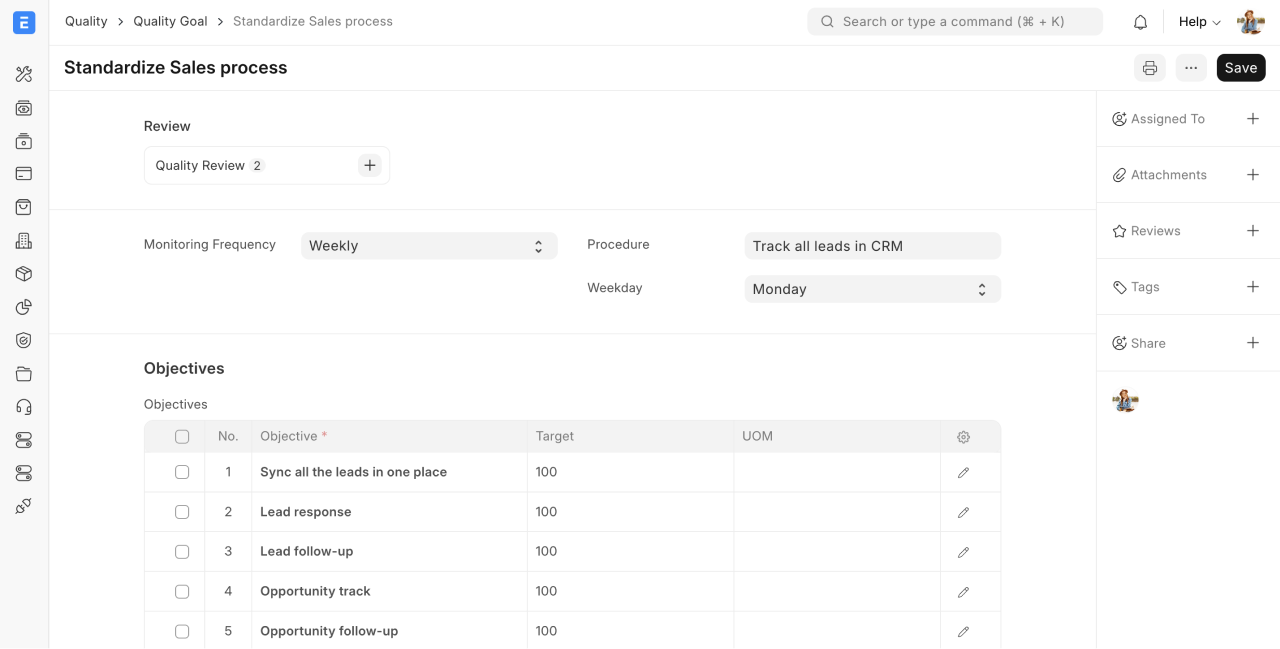Viewport: 1280px width, 649px height.
Task: Click the Save button
Action: pyautogui.click(x=1240, y=68)
